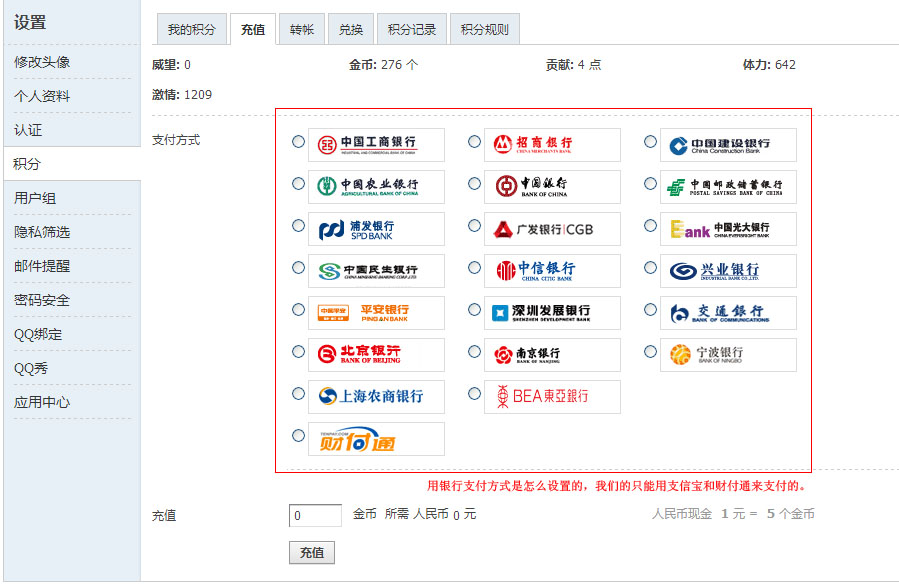
Task: Click the 中国工商银行 bank logo
Action: click(376, 144)
